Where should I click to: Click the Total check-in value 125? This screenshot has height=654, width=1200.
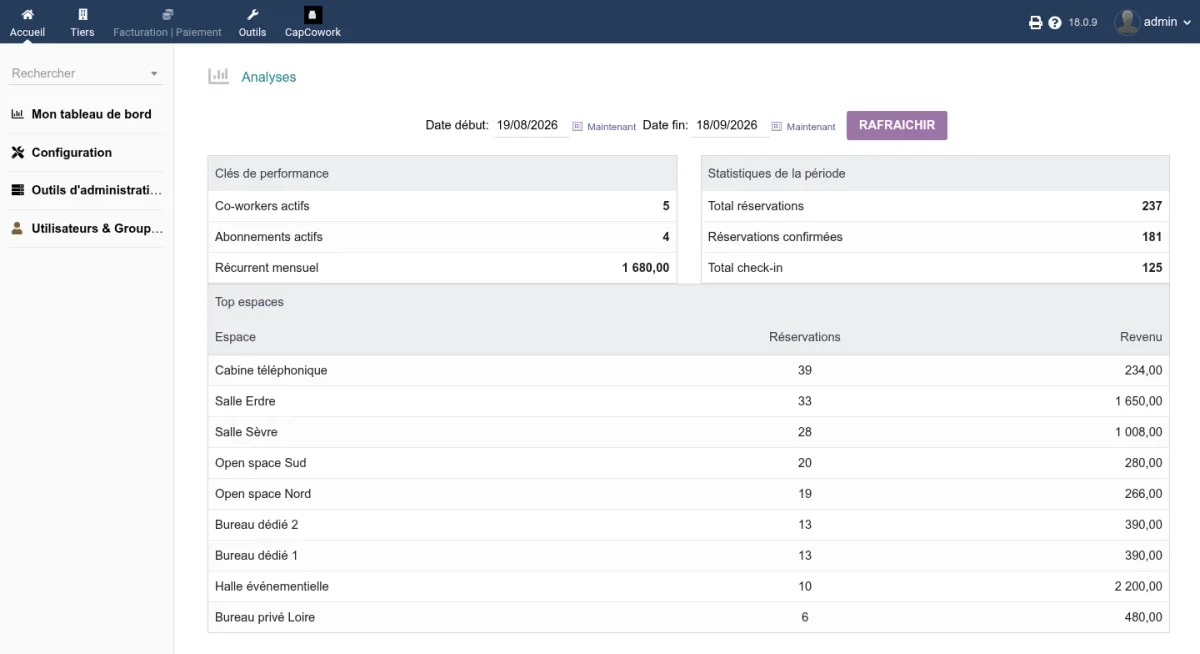[x=1152, y=268]
